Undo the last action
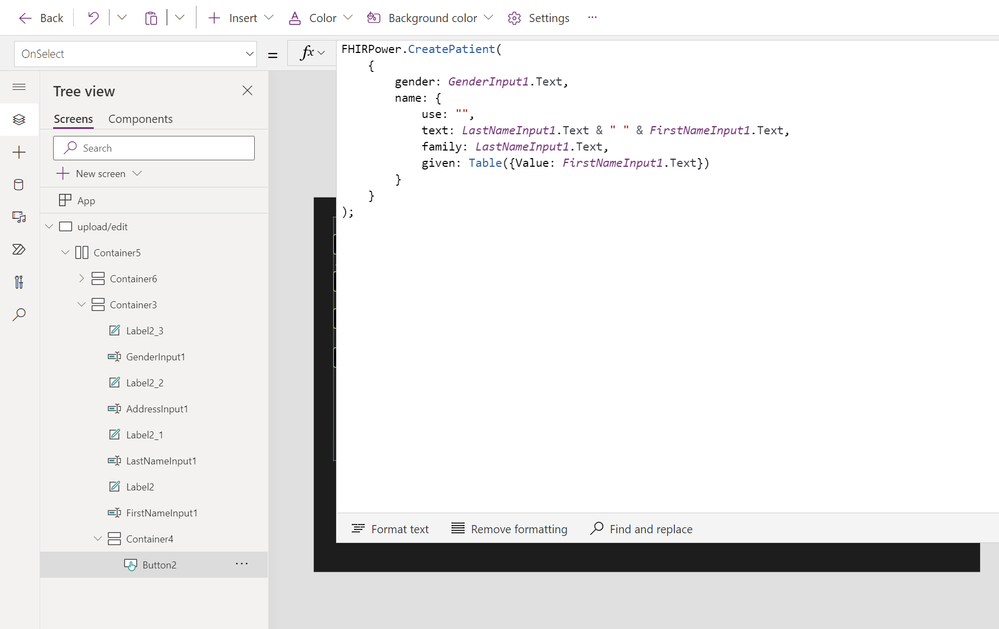 [94, 18]
